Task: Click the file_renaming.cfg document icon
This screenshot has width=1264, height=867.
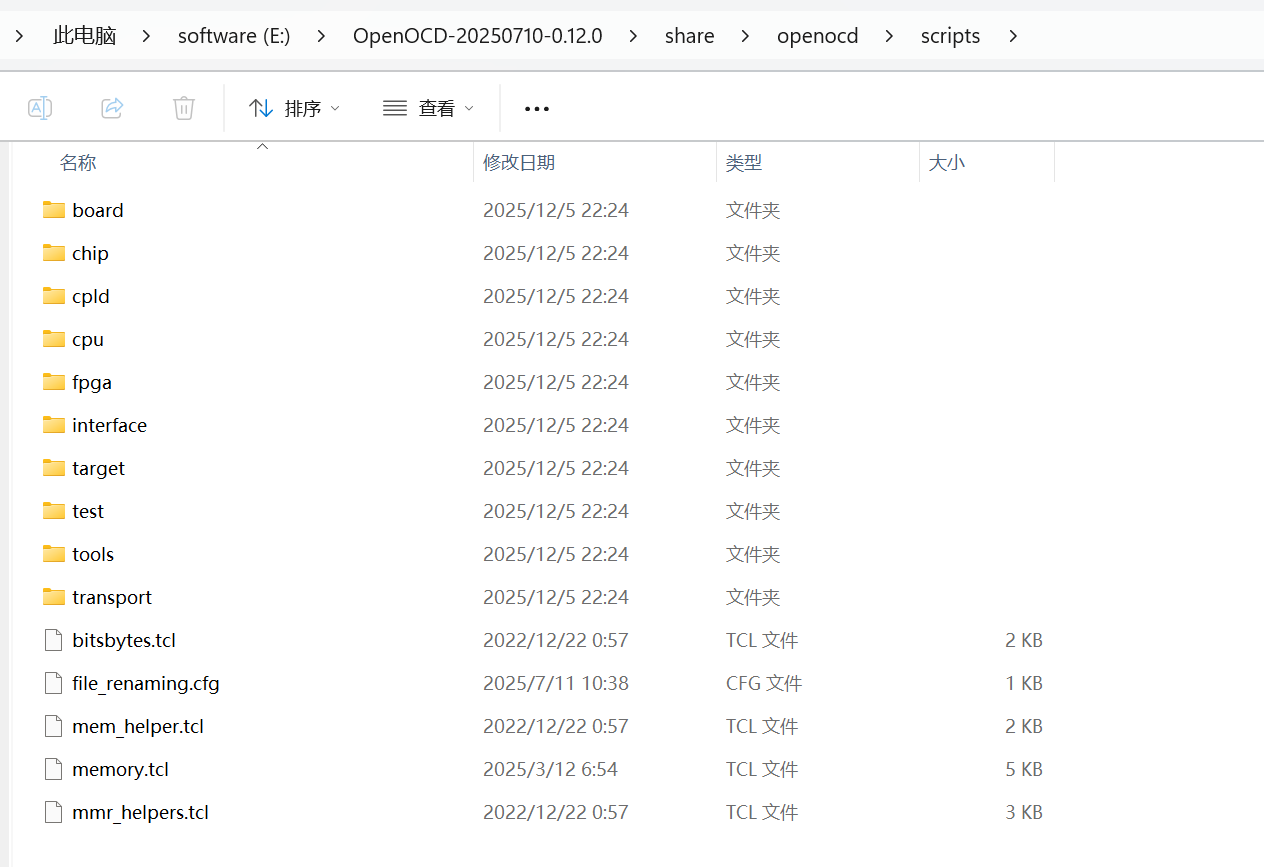Action: click(x=53, y=683)
